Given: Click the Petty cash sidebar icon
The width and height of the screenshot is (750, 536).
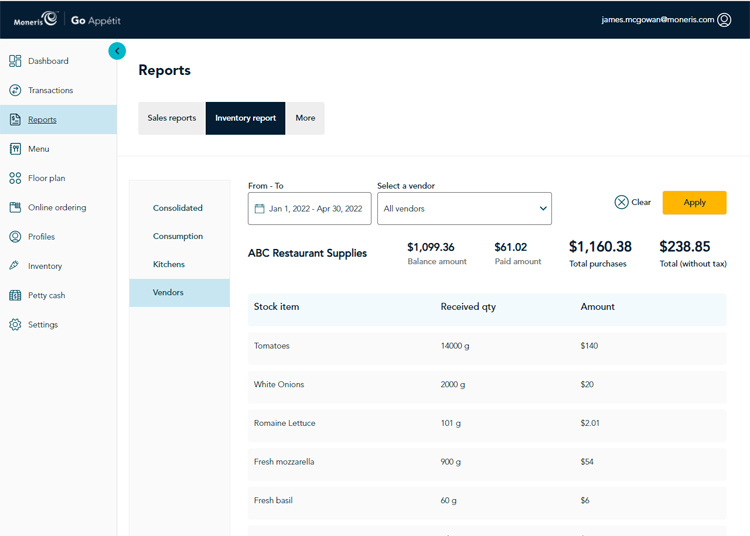Looking at the screenshot, I should [x=15, y=295].
